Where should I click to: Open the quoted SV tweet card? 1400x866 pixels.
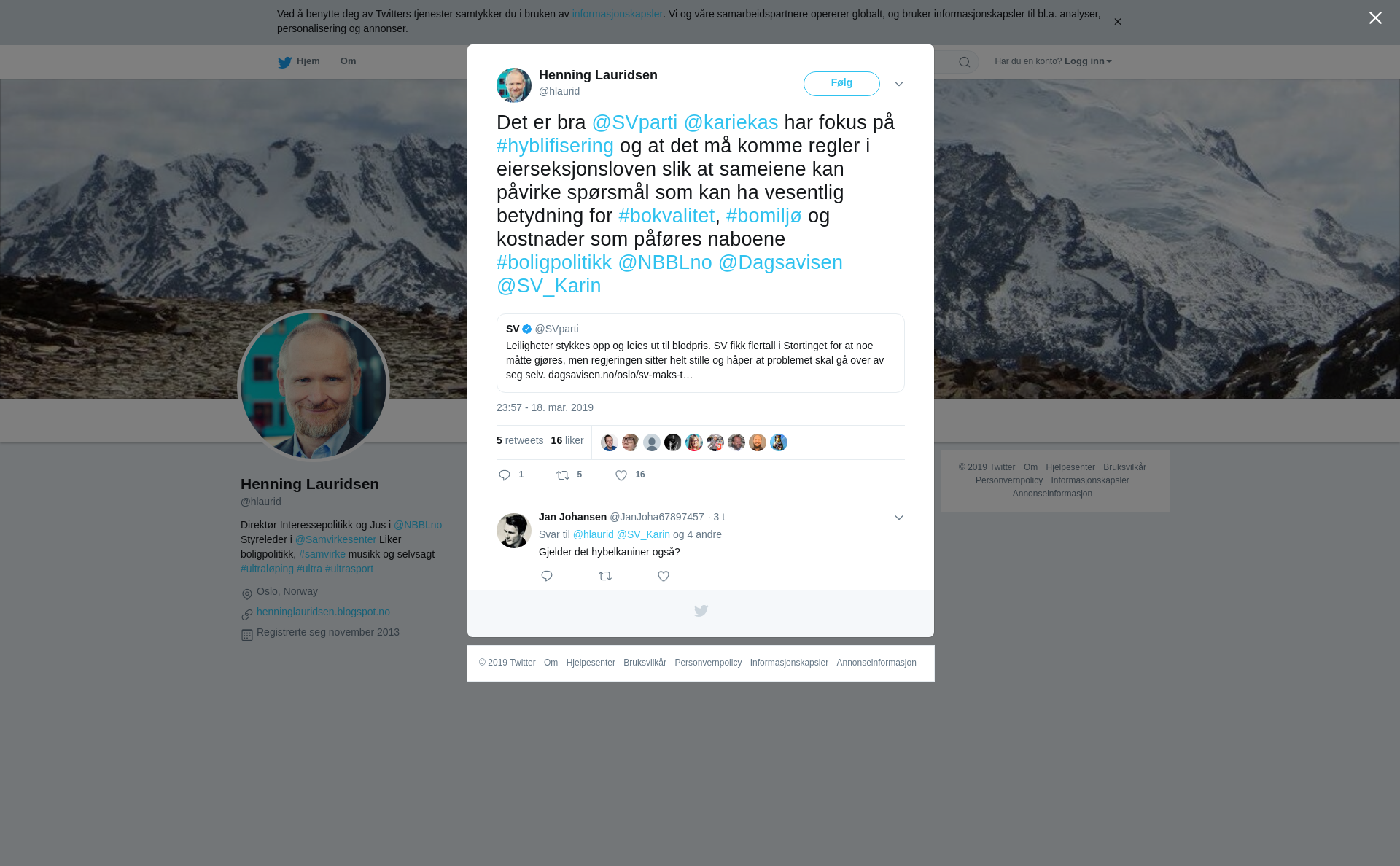(701, 353)
